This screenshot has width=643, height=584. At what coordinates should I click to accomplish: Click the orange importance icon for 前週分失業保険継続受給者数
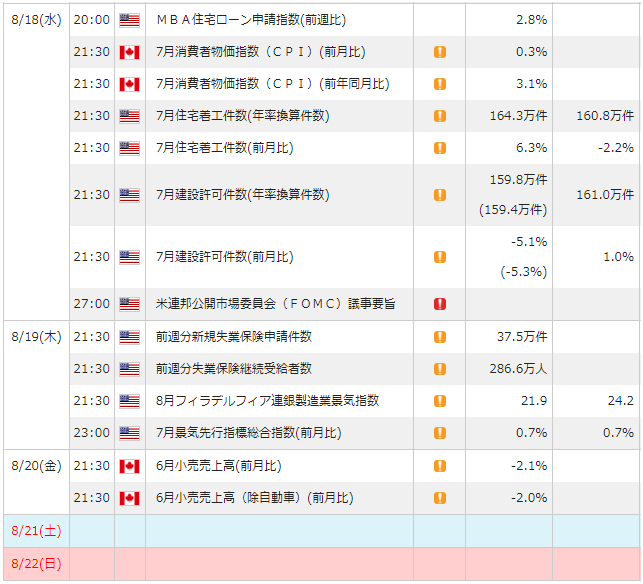pos(440,369)
